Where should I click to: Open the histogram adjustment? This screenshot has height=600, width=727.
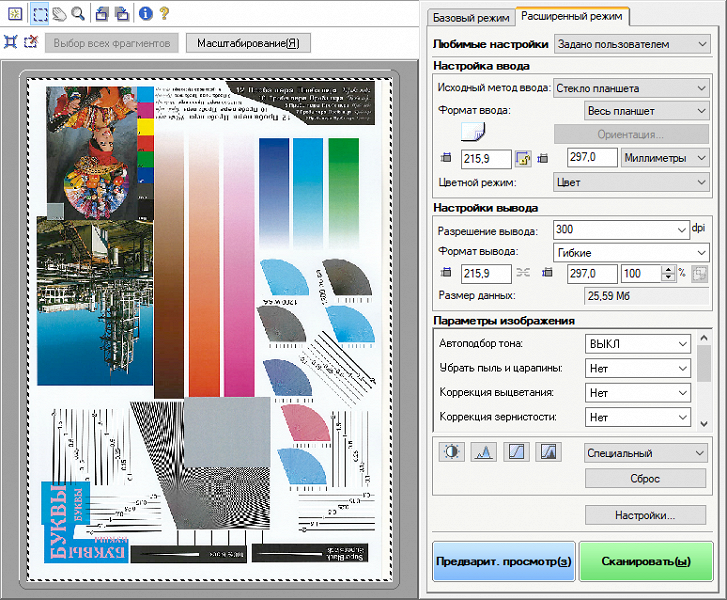pos(483,453)
